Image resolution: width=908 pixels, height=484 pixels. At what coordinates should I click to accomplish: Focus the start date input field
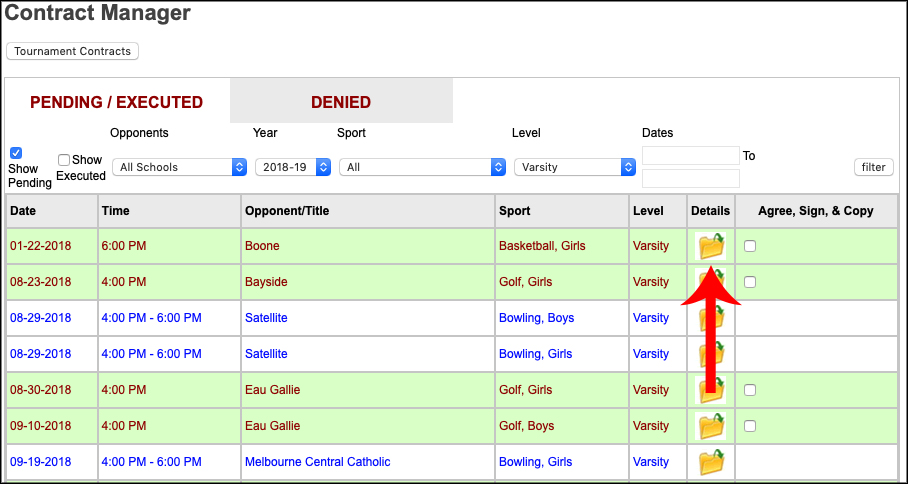point(691,156)
